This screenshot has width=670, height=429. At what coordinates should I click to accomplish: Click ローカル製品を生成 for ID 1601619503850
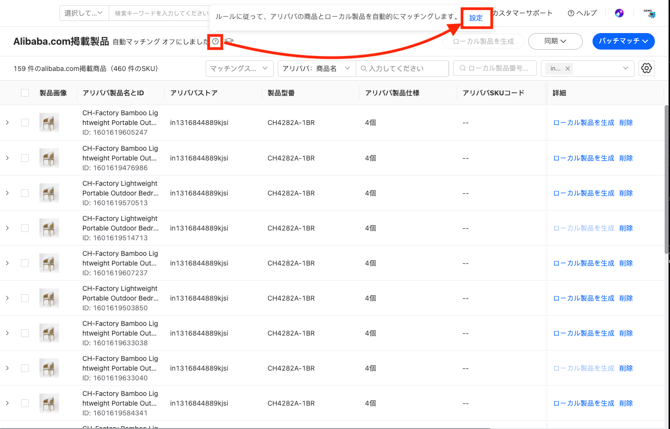pos(583,298)
